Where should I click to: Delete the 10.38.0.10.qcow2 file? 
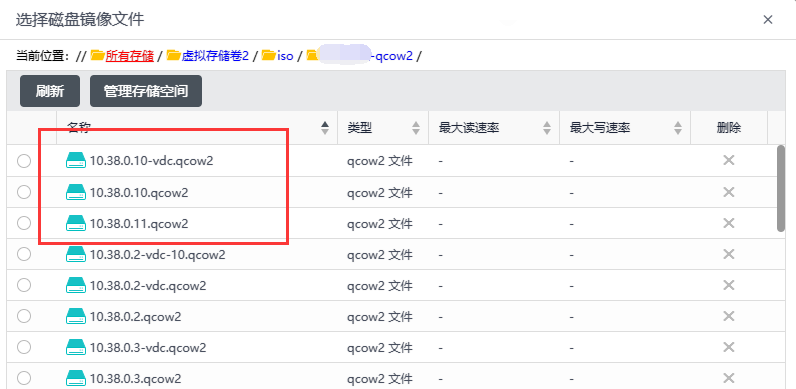pos(728,192)
